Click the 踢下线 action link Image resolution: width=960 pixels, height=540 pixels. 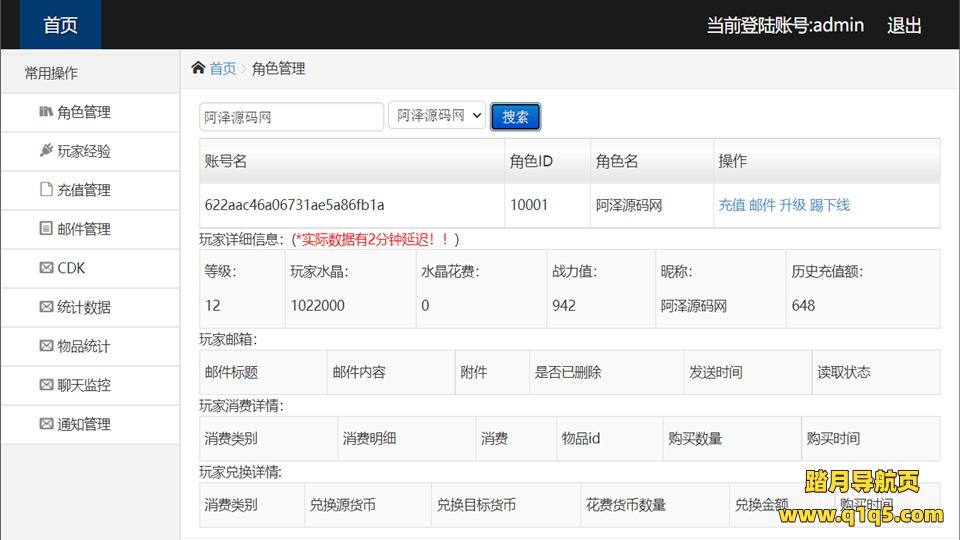coord(830,205)
